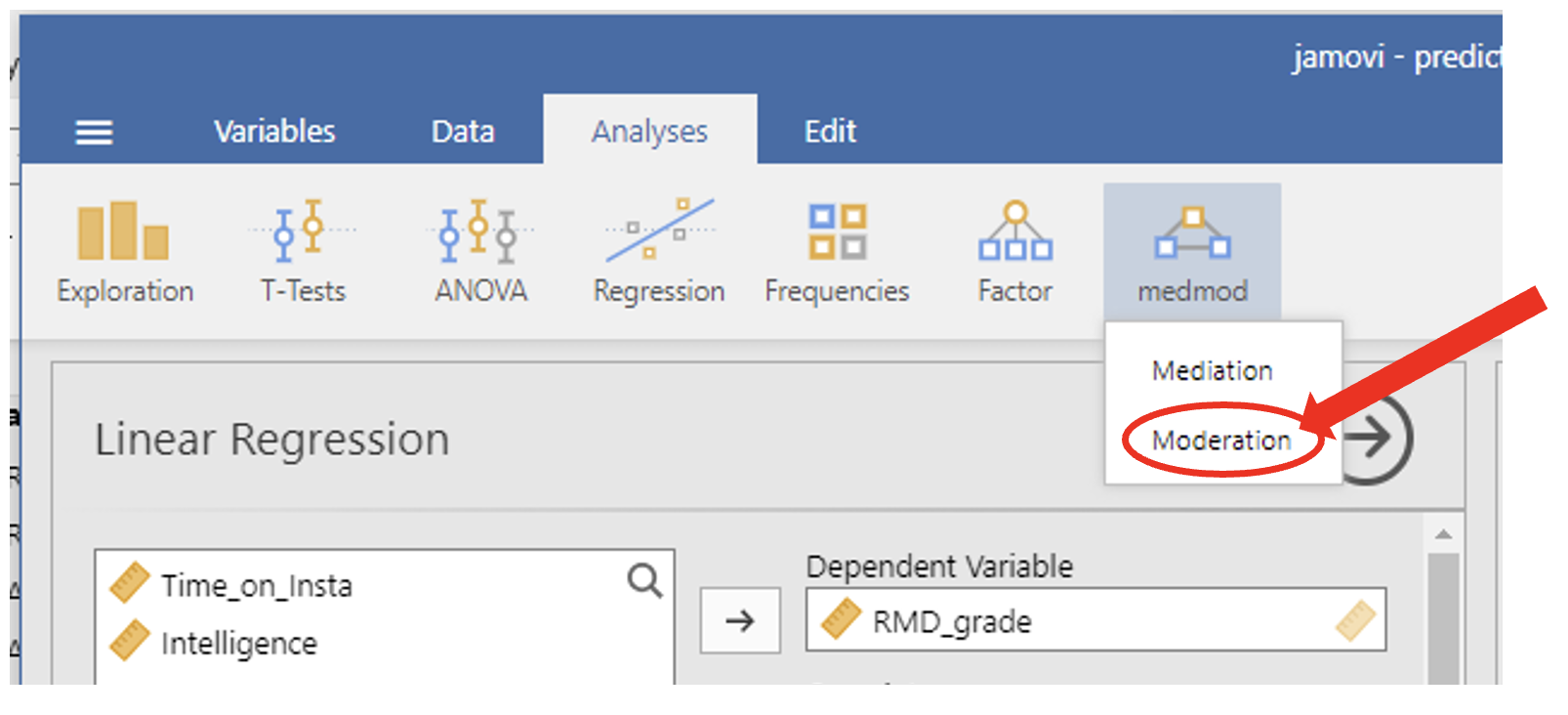This screenshot has height=715, width=1568.
Task: Open the hamburger main menu
Action: [x=95, y=132]
